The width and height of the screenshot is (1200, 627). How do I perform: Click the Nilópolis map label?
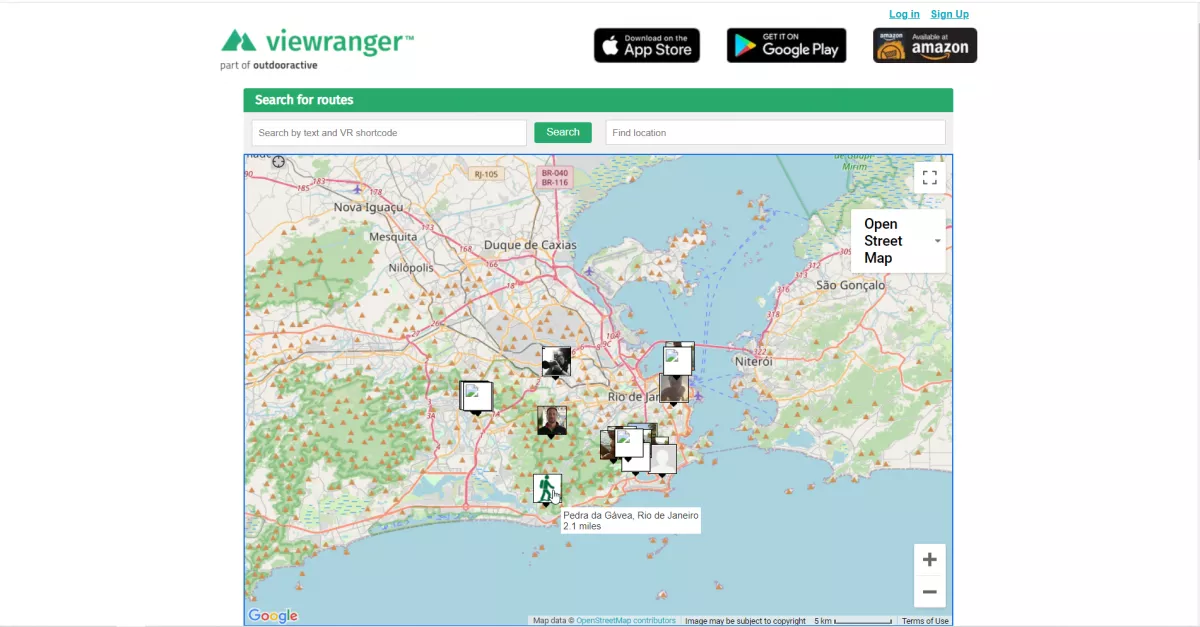[x=411, y=268]
